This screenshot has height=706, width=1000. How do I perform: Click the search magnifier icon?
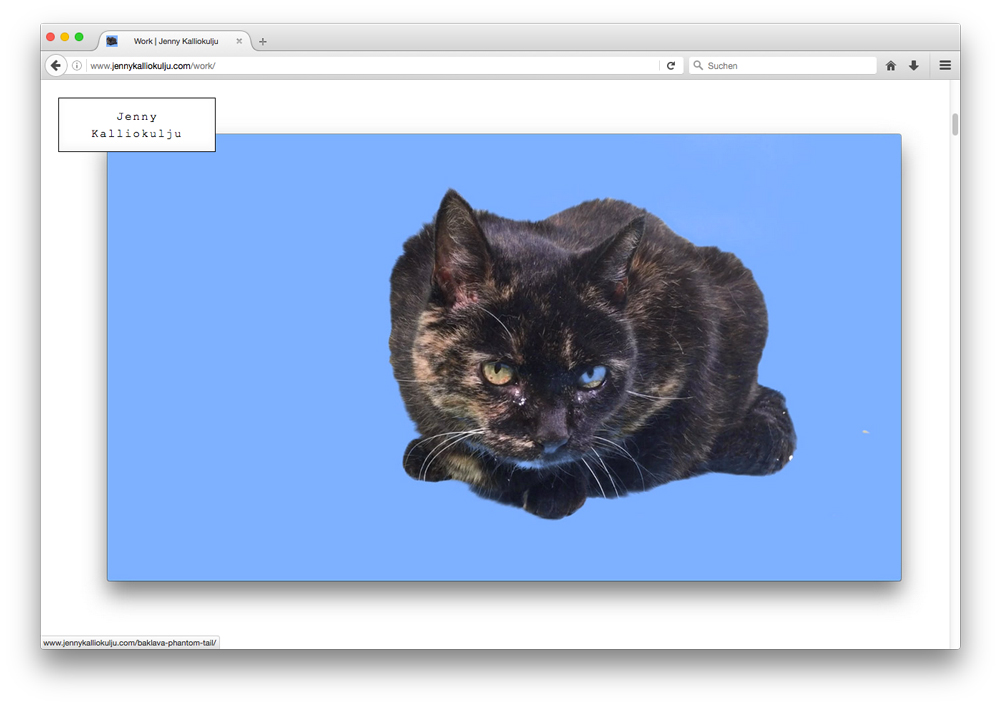698,65
